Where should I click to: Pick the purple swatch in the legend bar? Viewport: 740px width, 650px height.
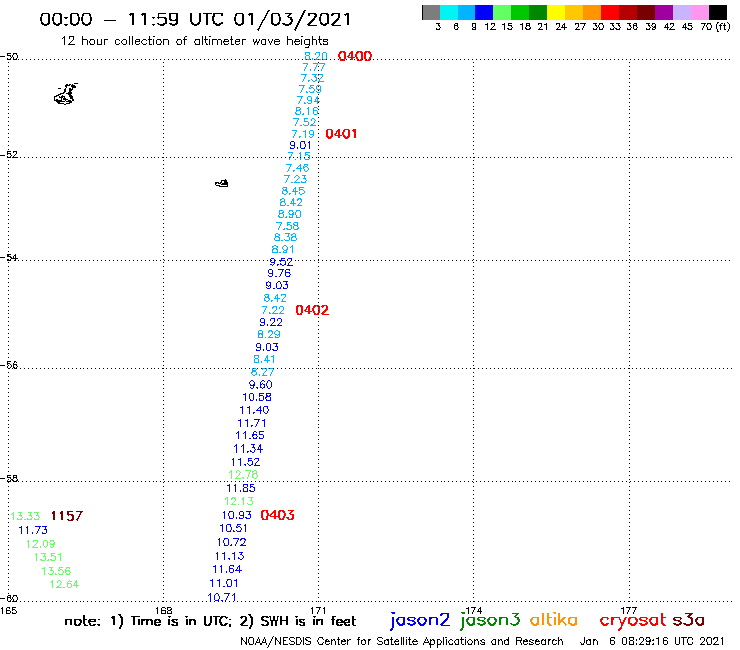click(x=664, y=12)
